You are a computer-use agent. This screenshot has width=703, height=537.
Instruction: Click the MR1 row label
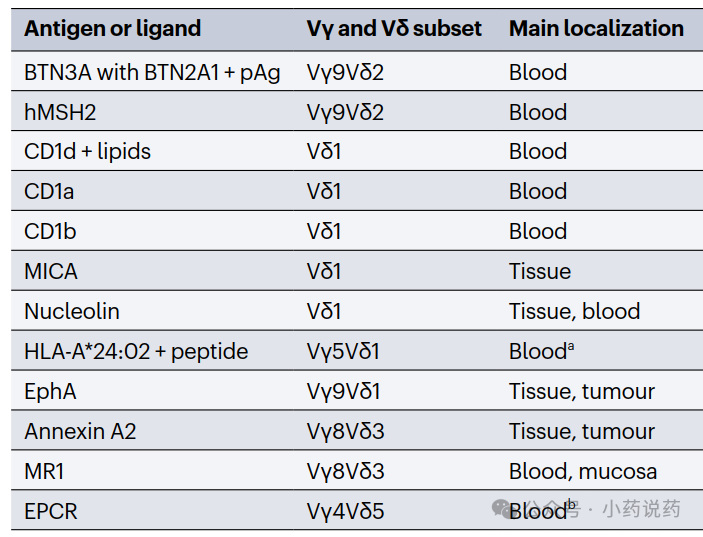click(44, 471)
